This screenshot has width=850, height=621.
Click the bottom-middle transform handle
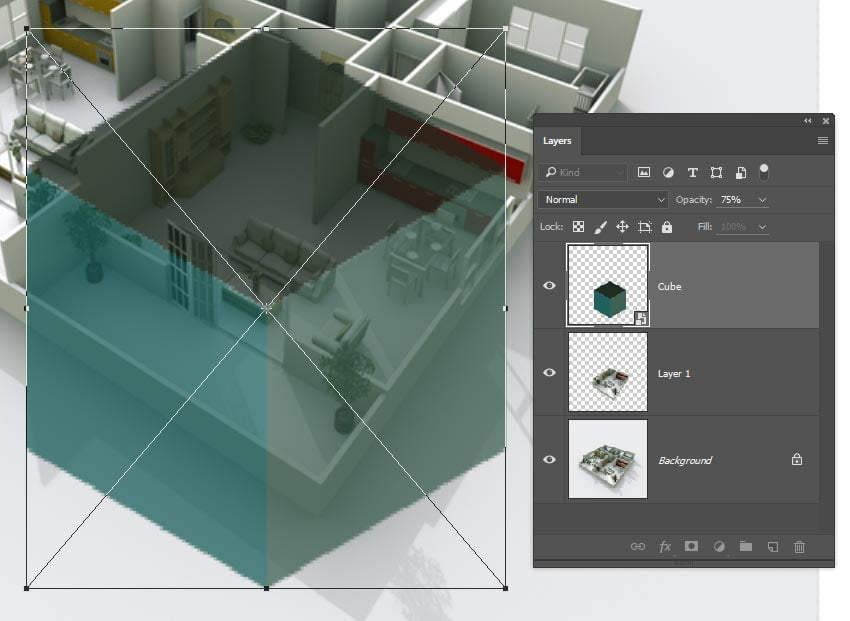pyautogui.click(x=266, y=588)
